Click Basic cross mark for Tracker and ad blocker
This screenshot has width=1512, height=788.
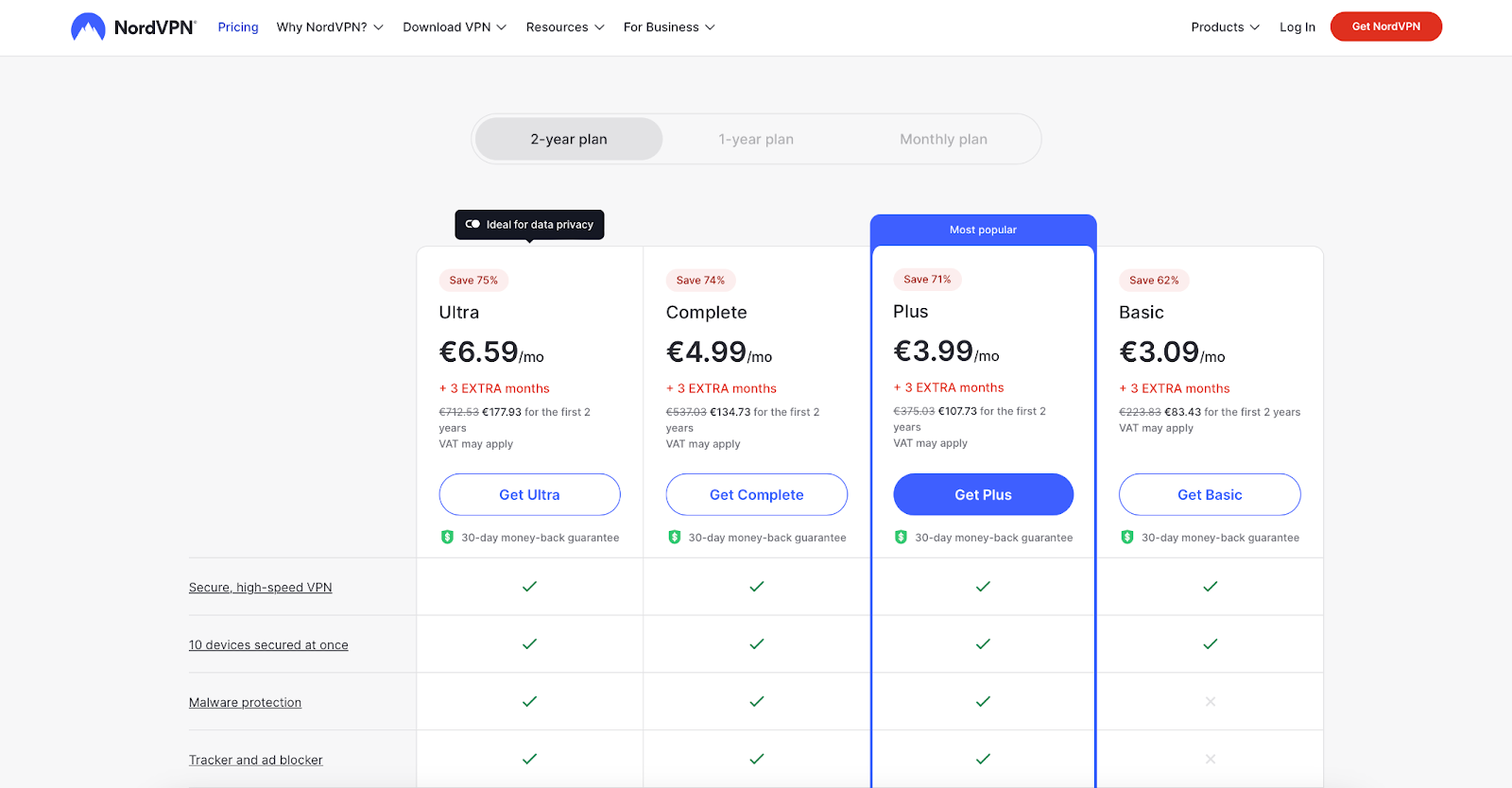(1211, 760)
